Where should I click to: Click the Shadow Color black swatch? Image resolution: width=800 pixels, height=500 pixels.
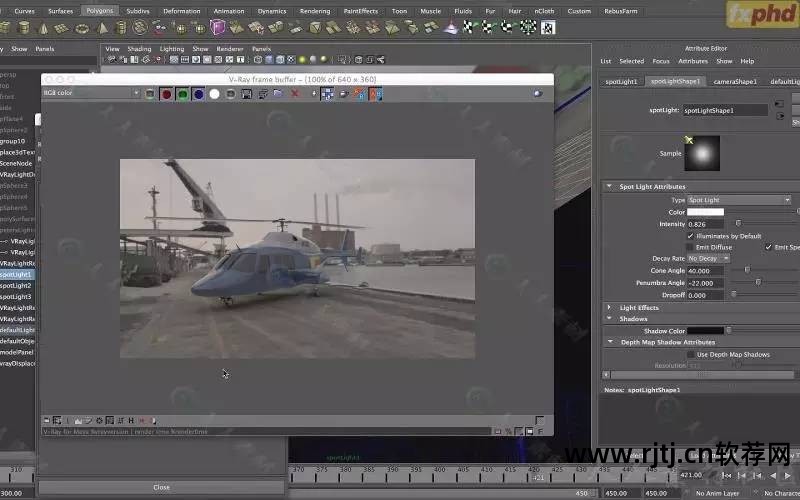coord(705,331)
